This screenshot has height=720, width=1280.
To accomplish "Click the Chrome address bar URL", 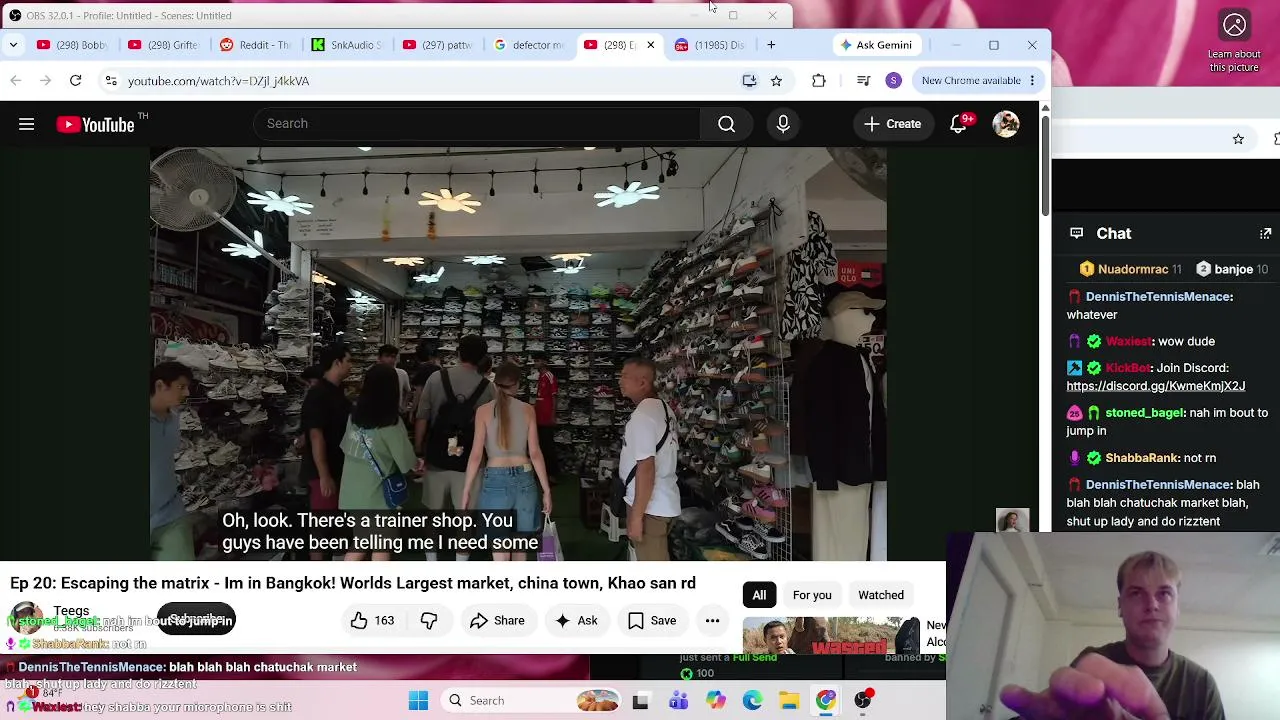I will pyautogui.click(x=218, y=80).
